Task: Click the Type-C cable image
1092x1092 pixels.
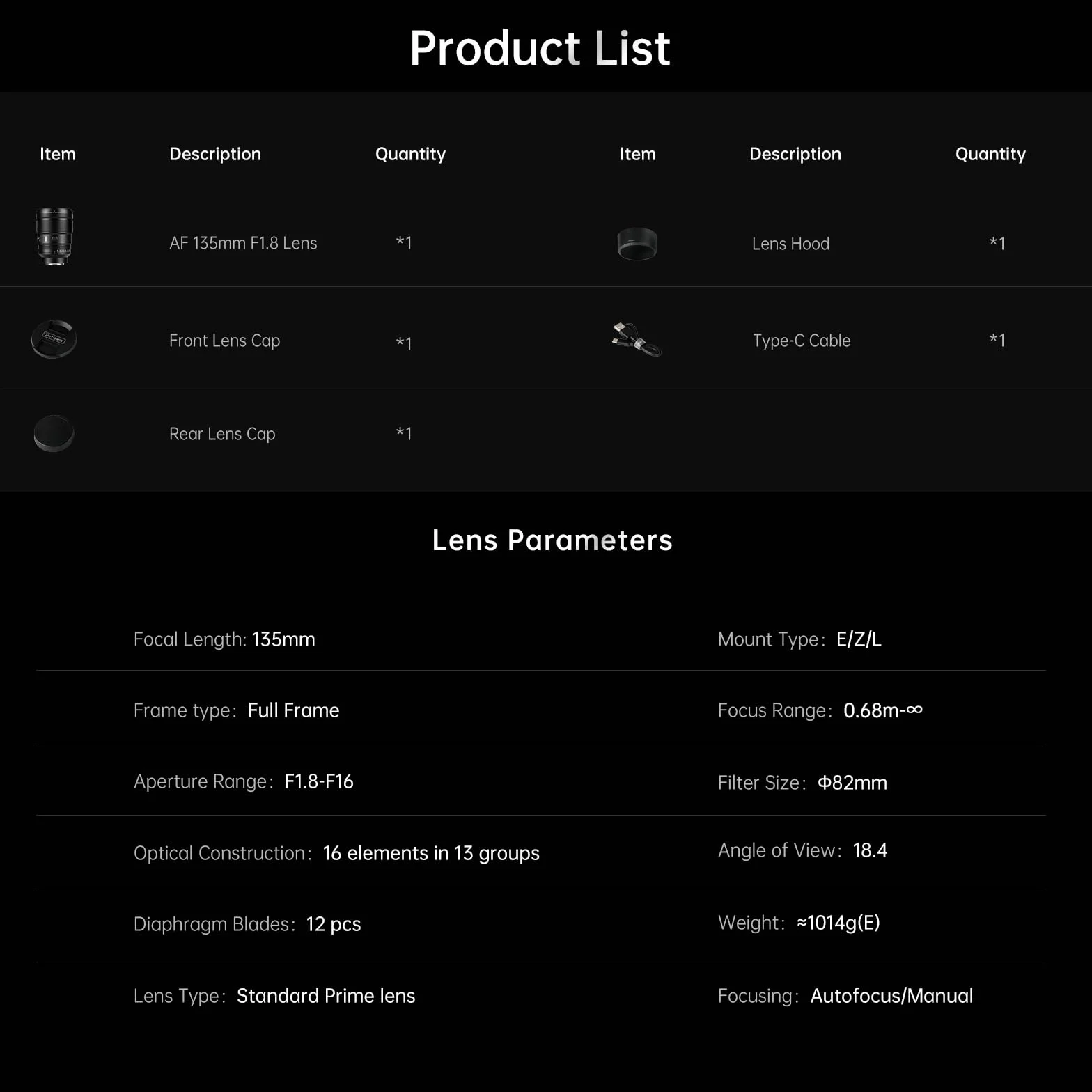Action: pyautogui.click(x=637, y=339)
